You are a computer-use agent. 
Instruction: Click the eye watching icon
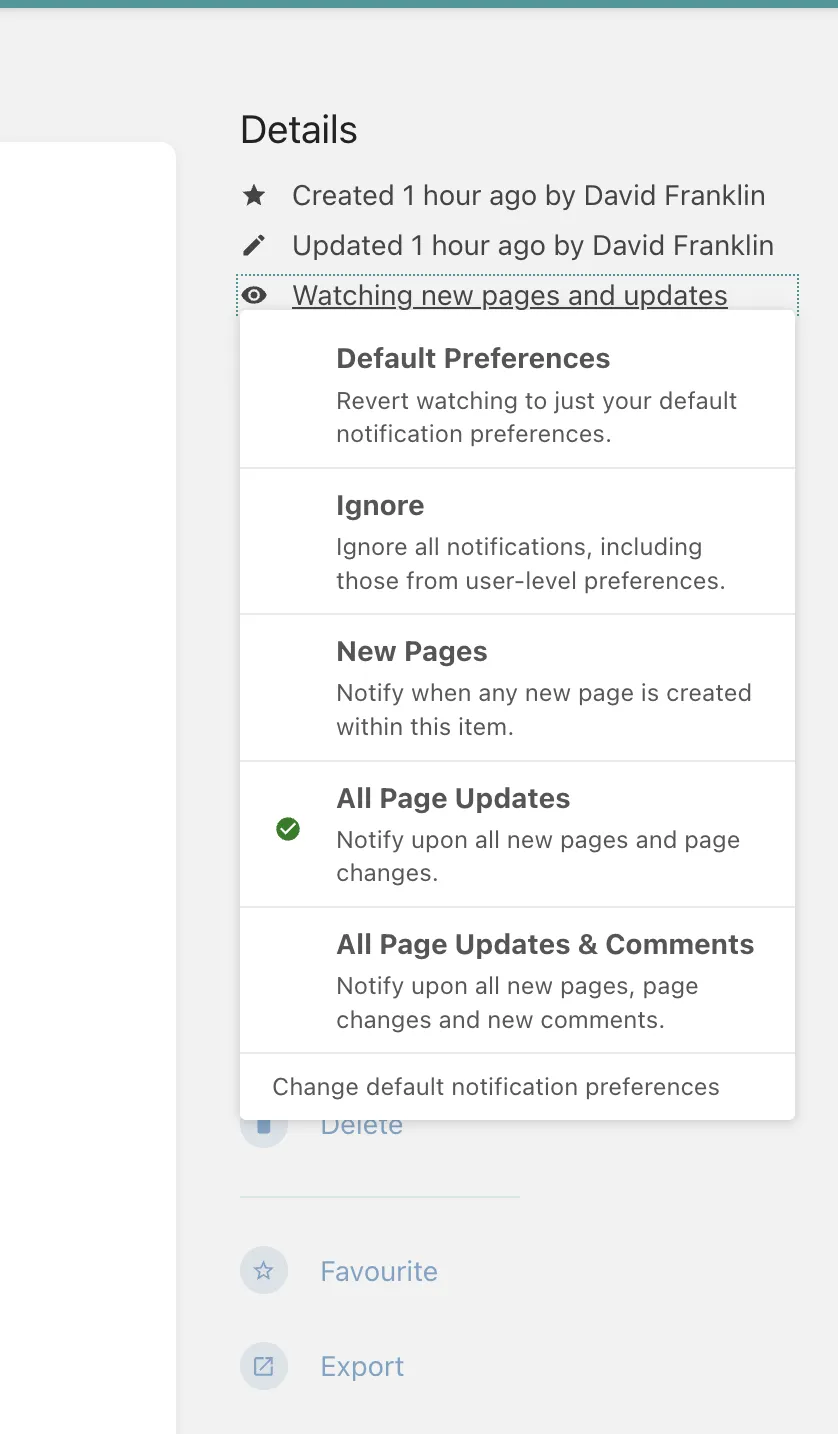tap(254, 296)
